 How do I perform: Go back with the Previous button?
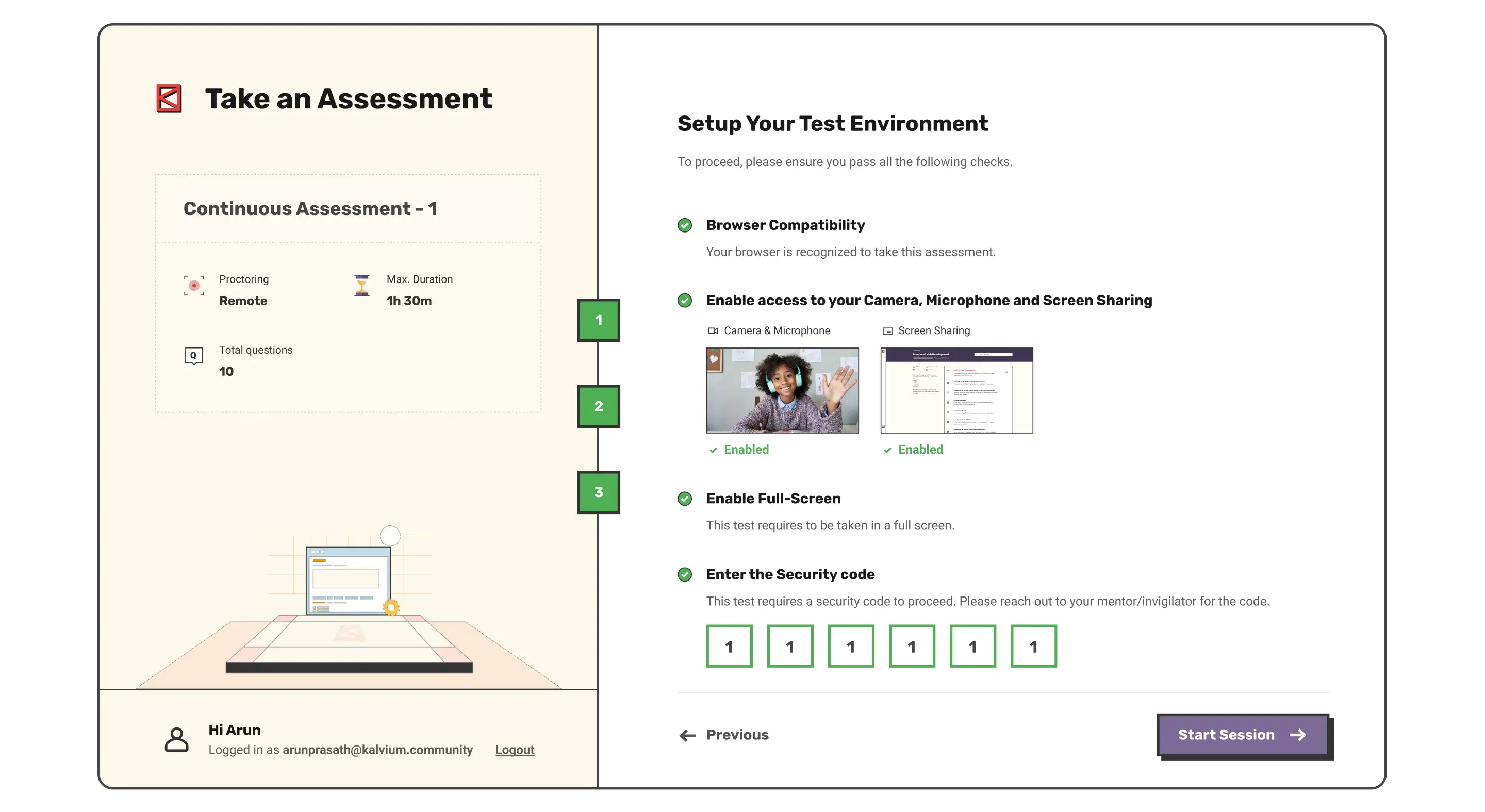tap(737, 735)
